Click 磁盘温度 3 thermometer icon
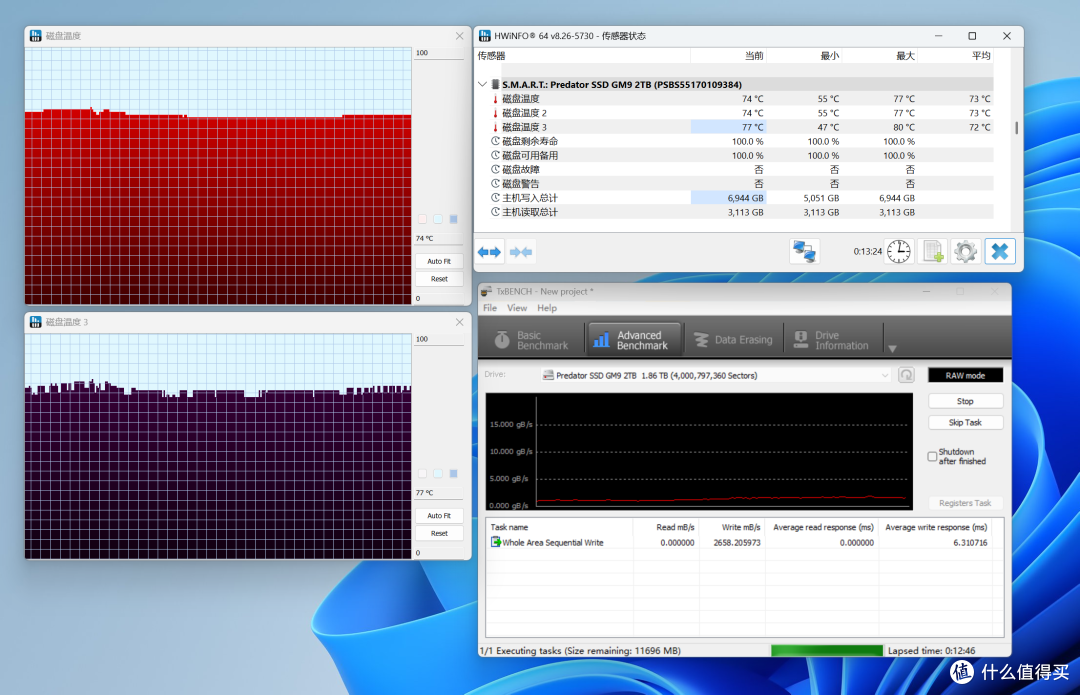Viewport: 1080px width, 695px height. pyautogui.click(x=495, y=127)
